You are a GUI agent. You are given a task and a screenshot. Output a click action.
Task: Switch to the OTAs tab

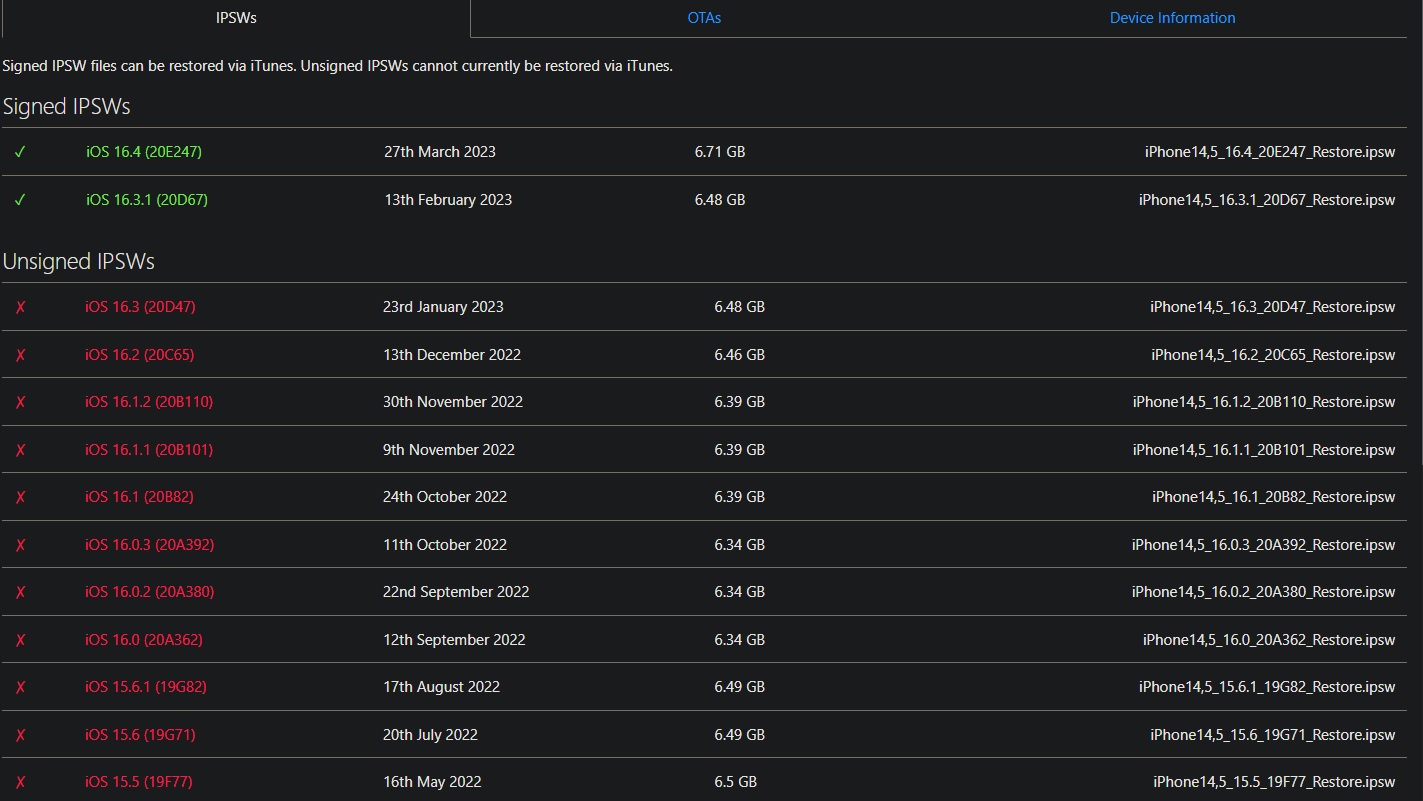coord(704,18)
